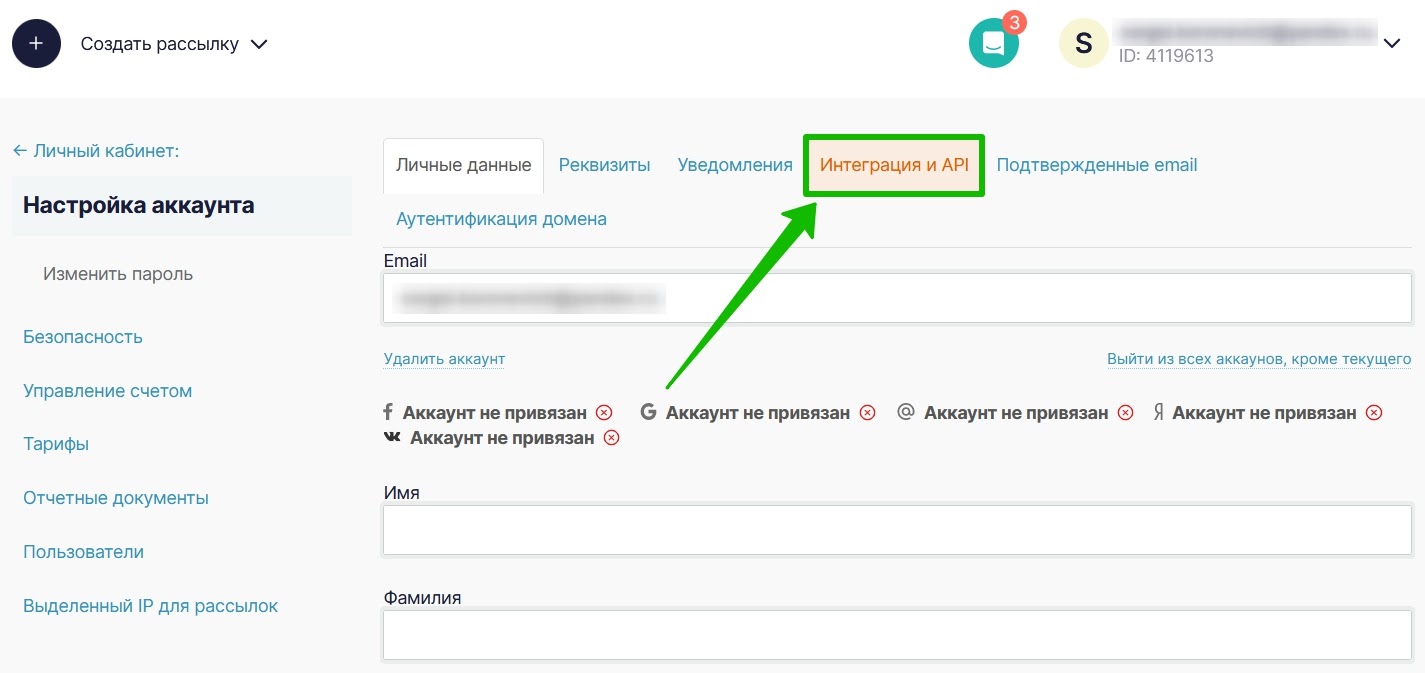The width and height of the screenshot is (1425, 673).
Task: Click the Google account link icon
Action: [648, 412]
